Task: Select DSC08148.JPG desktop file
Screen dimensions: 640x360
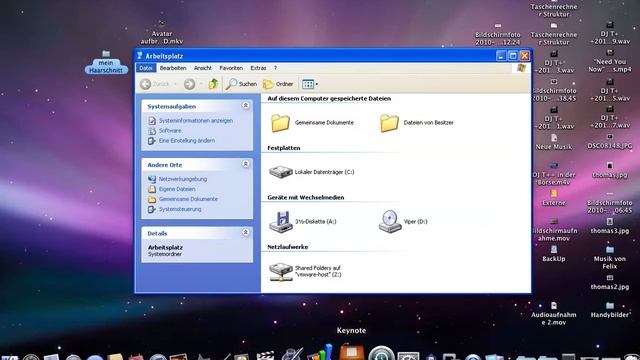Action: [x=610, y=141]
